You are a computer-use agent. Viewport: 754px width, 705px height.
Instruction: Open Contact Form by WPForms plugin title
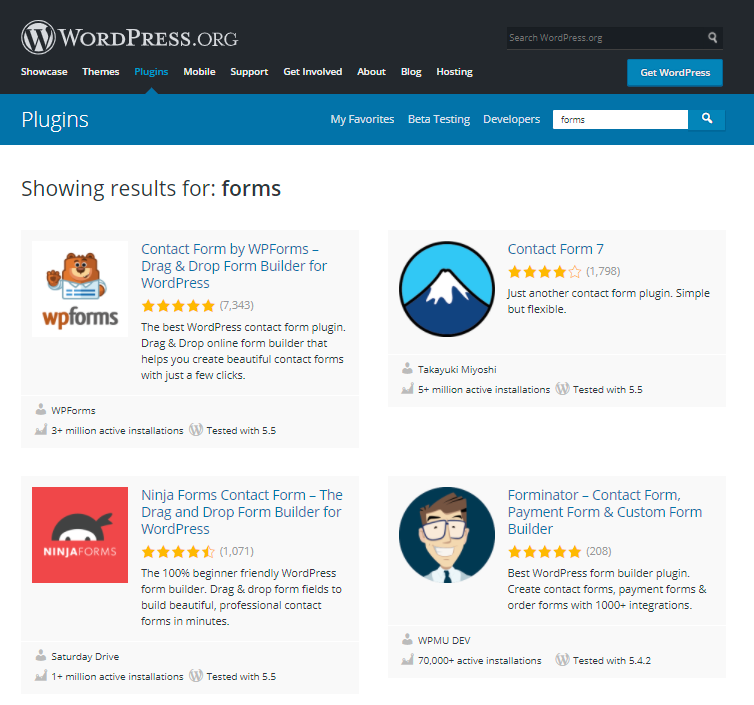[x=234, y=266]
